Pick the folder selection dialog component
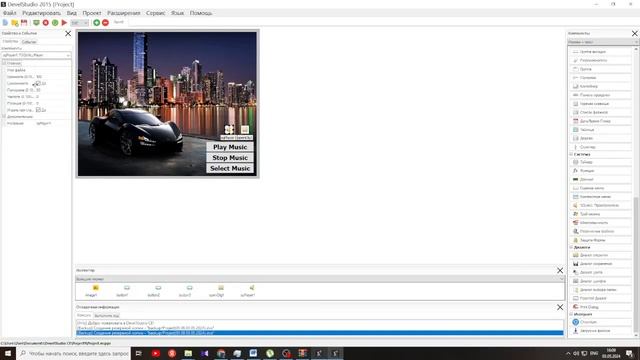 pyautogui.click(x=601, y=290)
